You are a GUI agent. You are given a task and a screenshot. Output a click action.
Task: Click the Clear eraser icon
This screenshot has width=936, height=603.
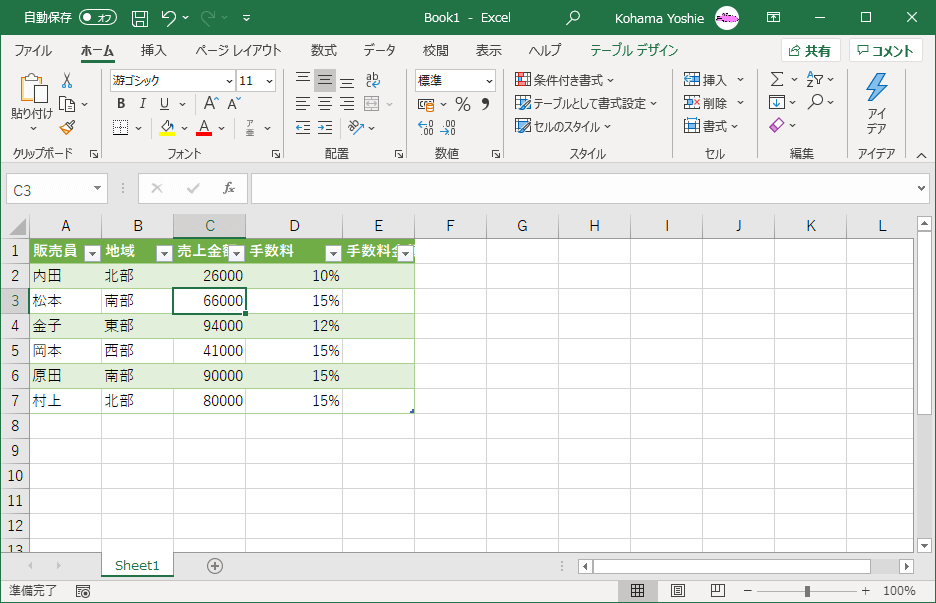click(x=777, y=125)
